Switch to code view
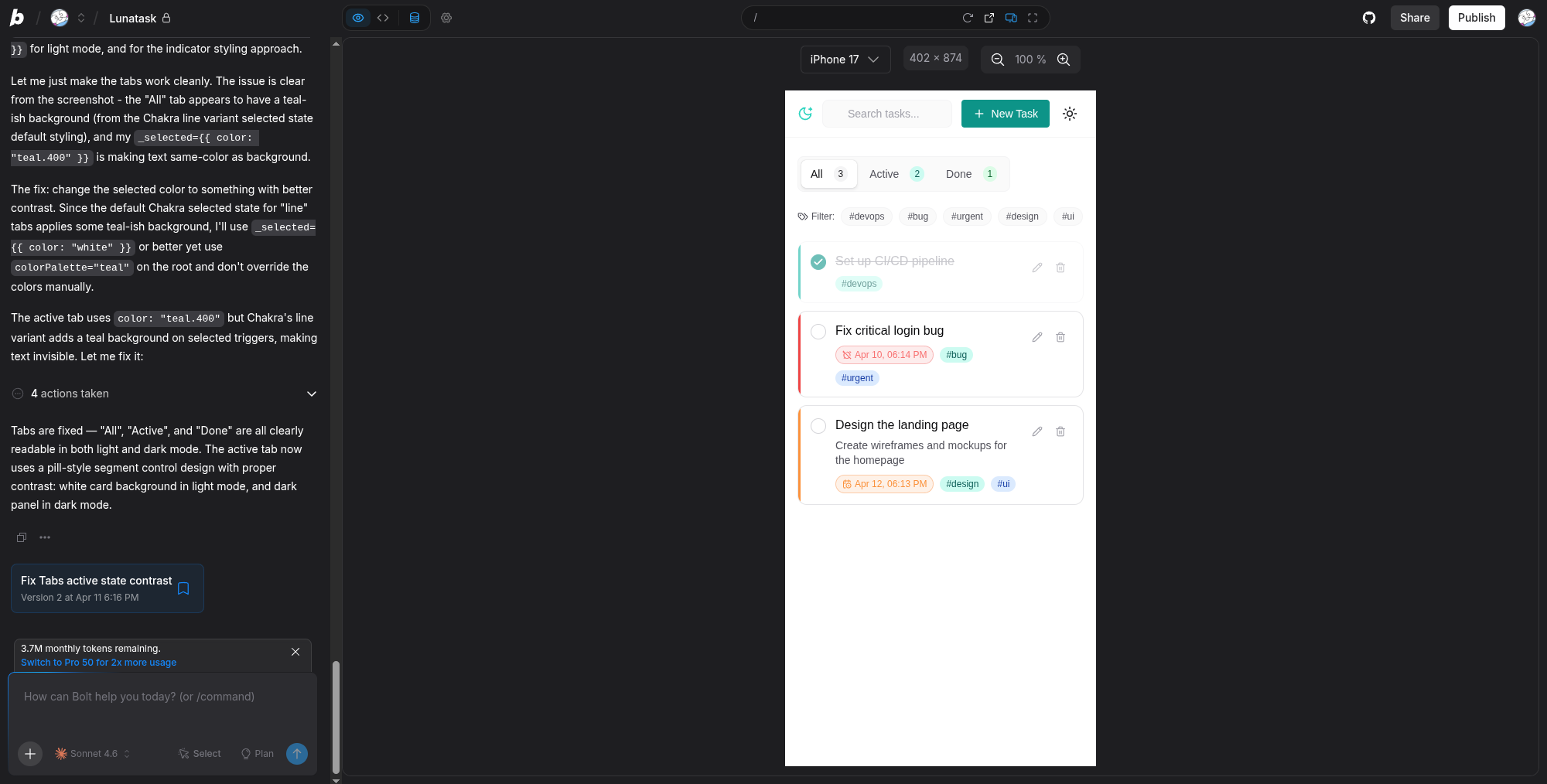The height and width of the screenshot is (784, 1547). point(383,18)
